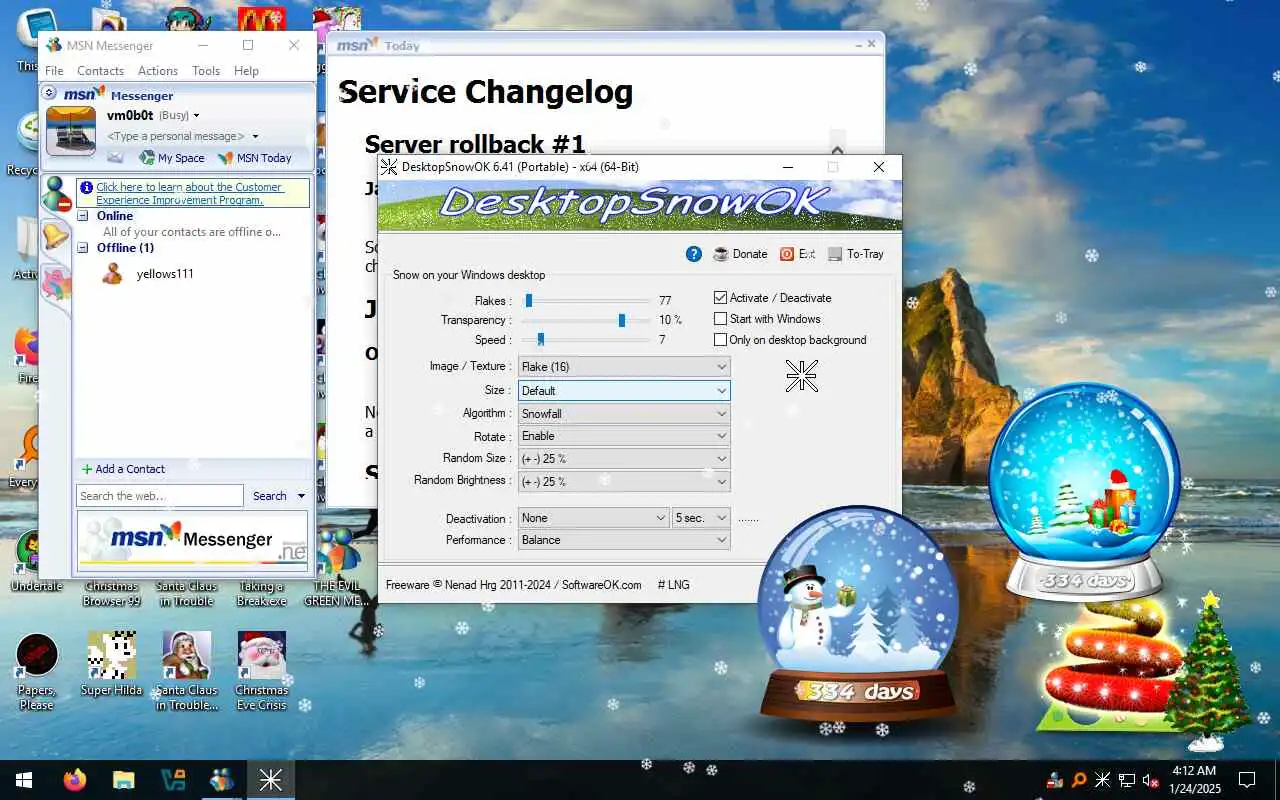The width and height of the screenshot is (1280, 800).
Task: Open the Search dropdown arrow in Messenger
Action: pos(301,496)
